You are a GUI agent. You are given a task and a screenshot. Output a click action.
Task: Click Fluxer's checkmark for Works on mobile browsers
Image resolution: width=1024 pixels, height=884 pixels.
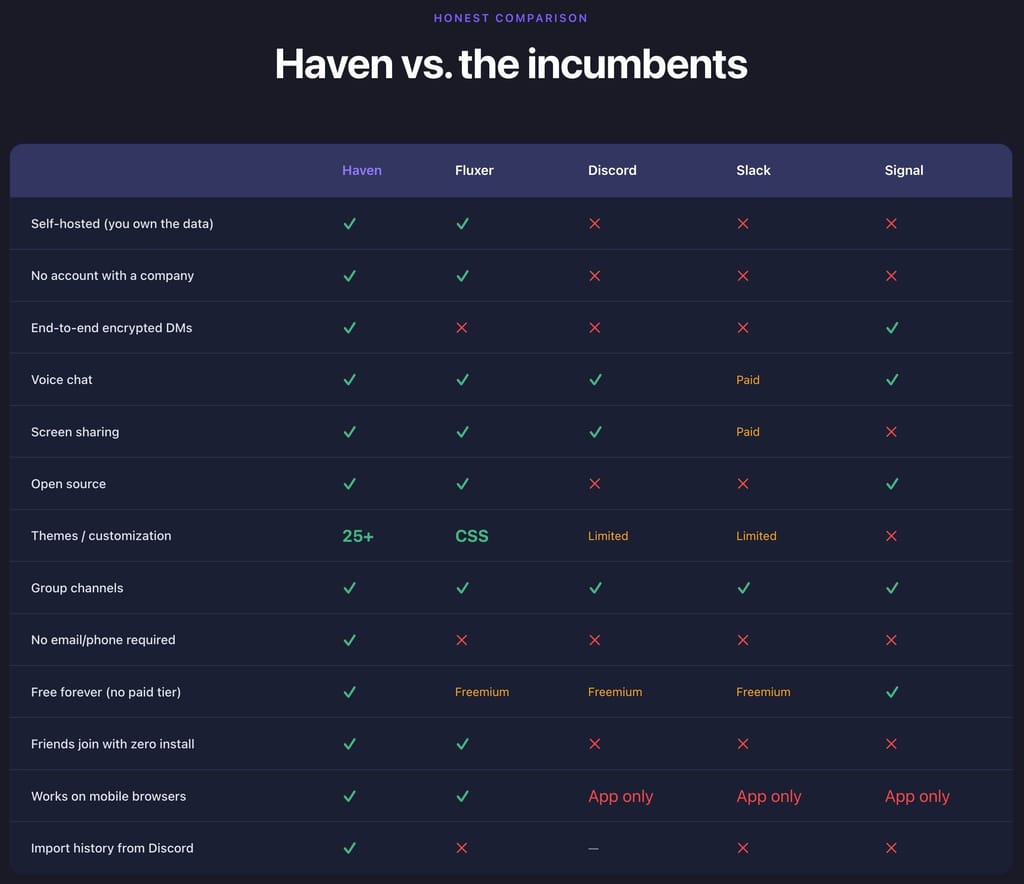tap(462, 796)
